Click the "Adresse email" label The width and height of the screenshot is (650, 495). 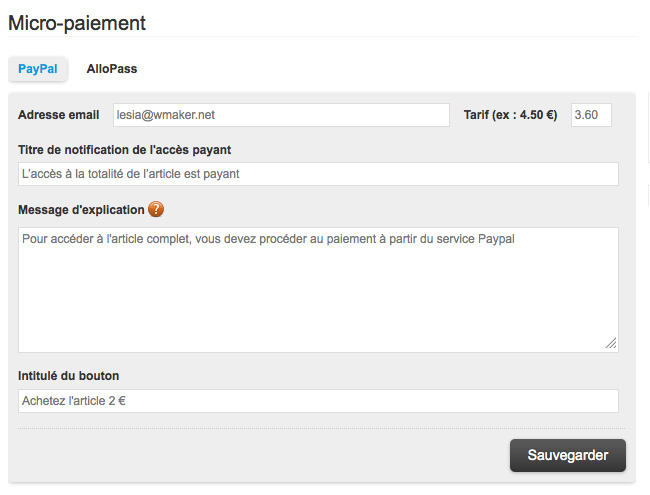pyautogui.click(x=58, y=115)
